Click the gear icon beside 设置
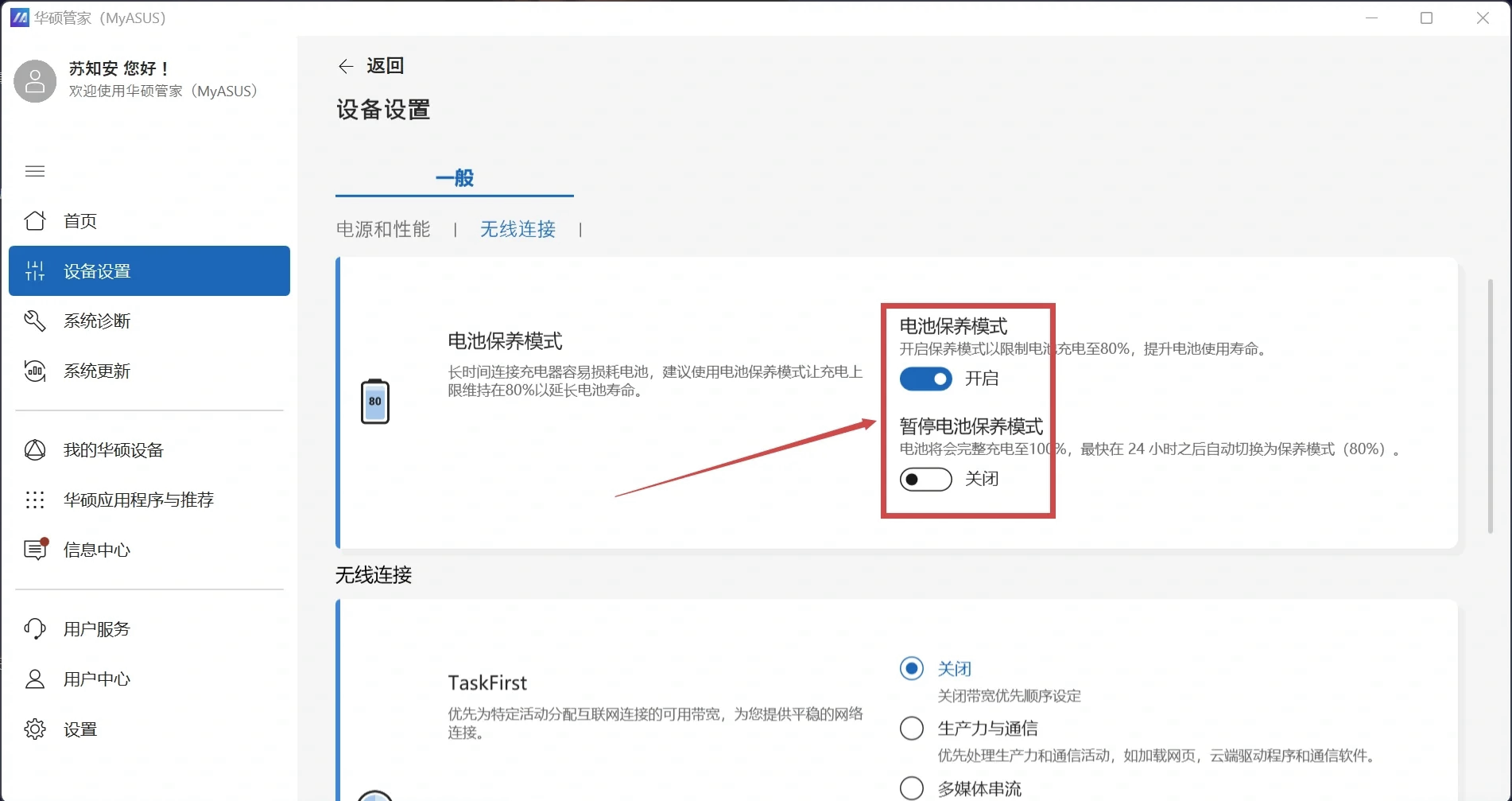The width and height of the screenshot is (1512, 801). (x=35, y=729)
